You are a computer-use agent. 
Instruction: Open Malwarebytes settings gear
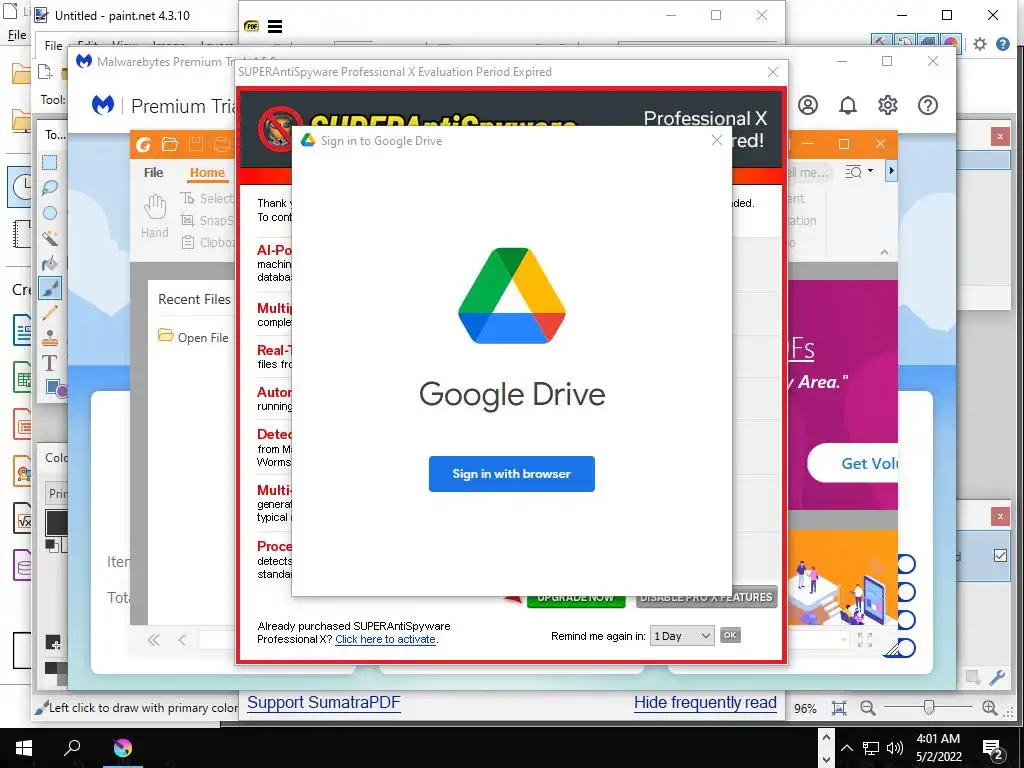pos(888,105)
